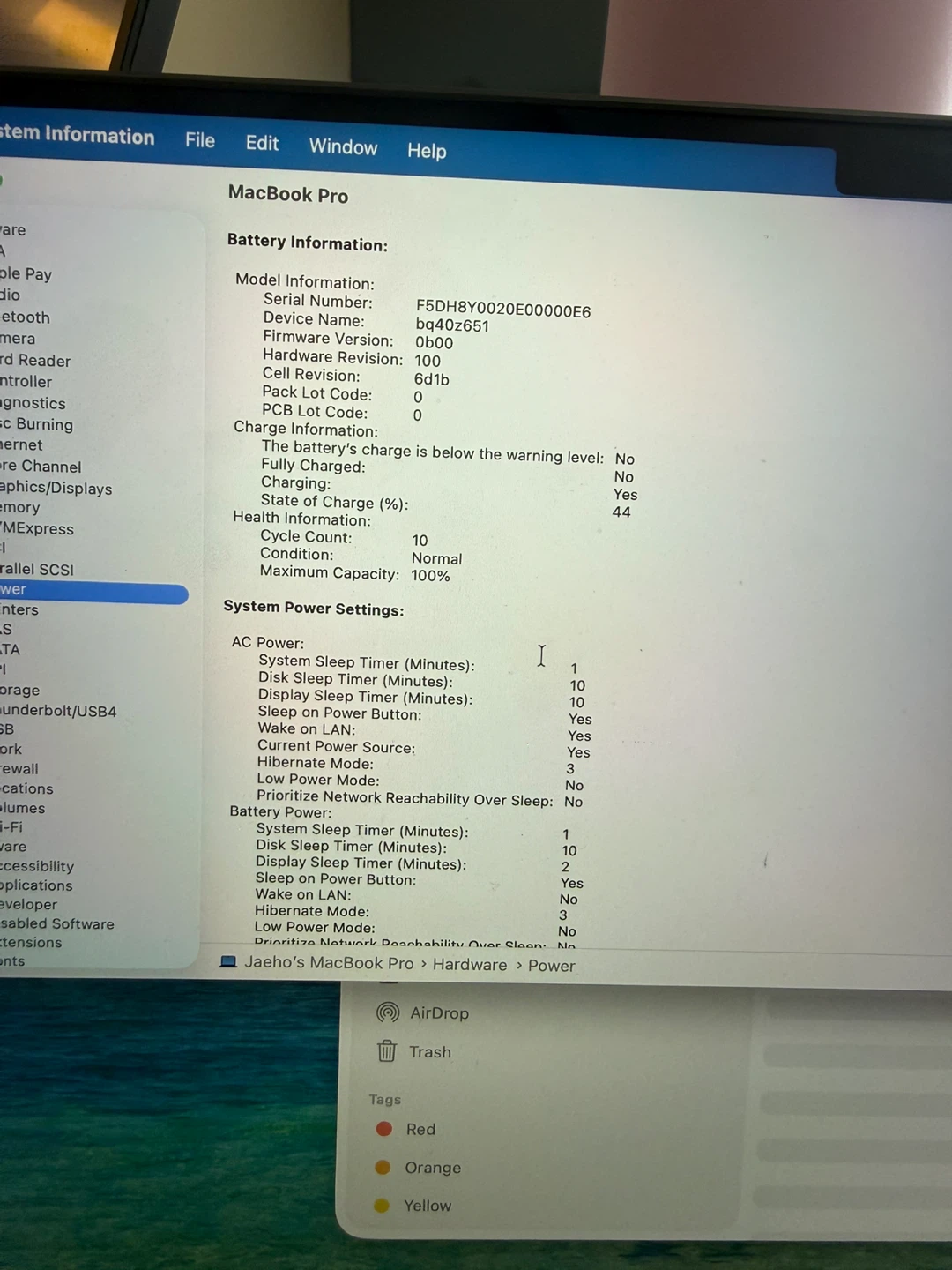952x1270 pixels.
Task: Select Disabled Software in the sidebar
Action: tap(57, 924)
